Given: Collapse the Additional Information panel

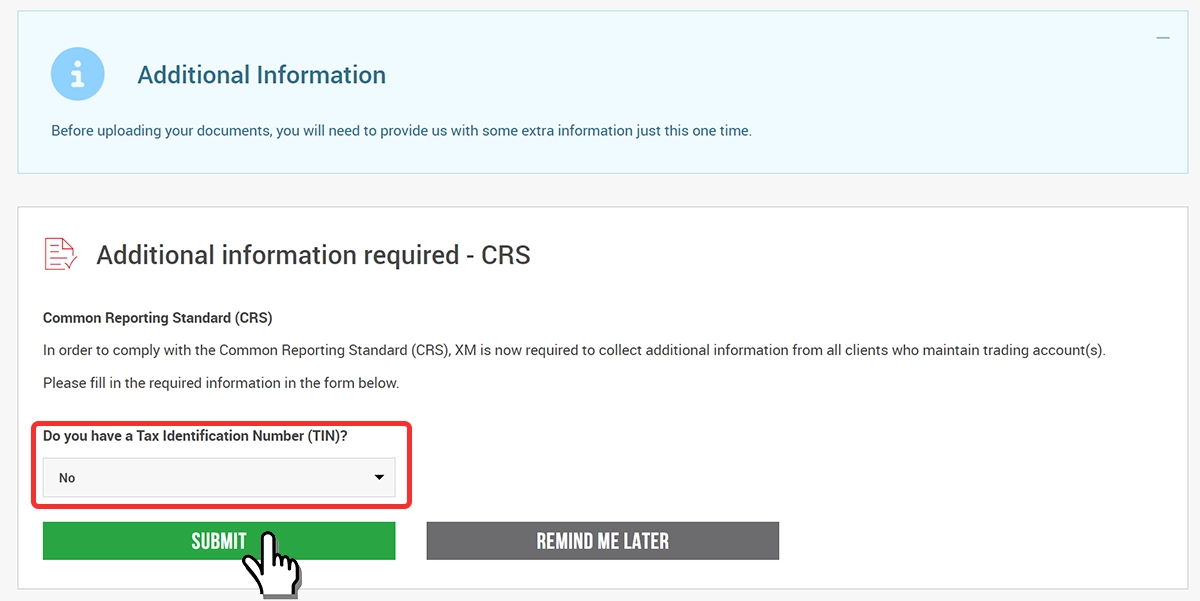Looking at the screenshot, I should coord(1163,38).
